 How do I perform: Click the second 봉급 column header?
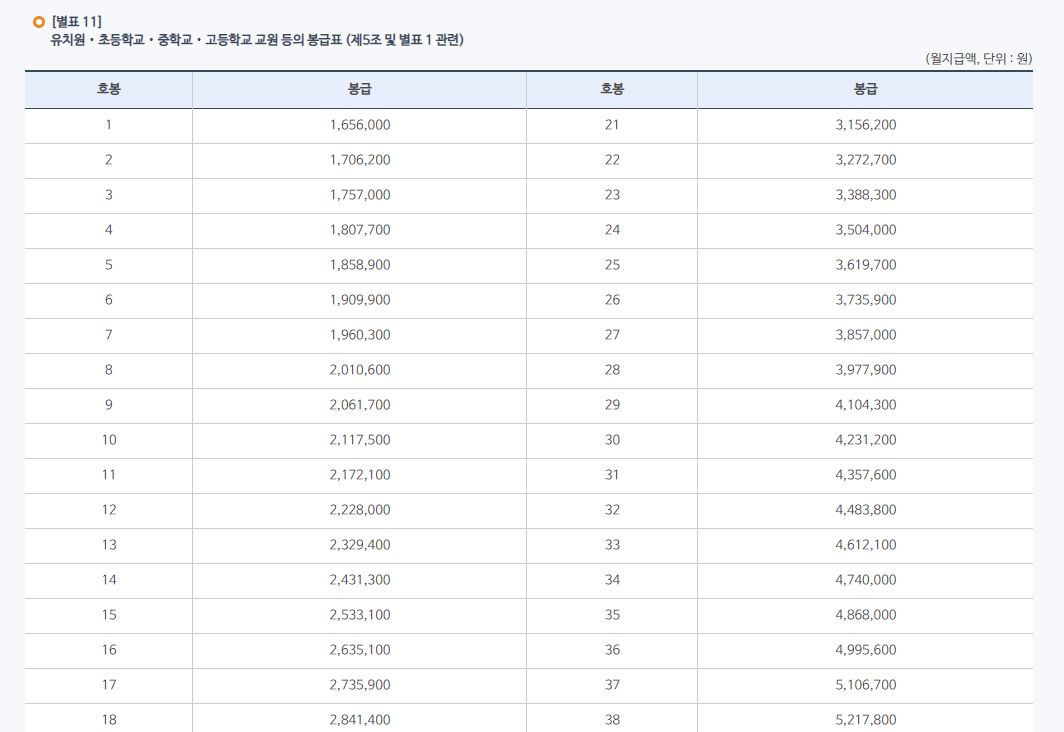(x=865, y=89)
